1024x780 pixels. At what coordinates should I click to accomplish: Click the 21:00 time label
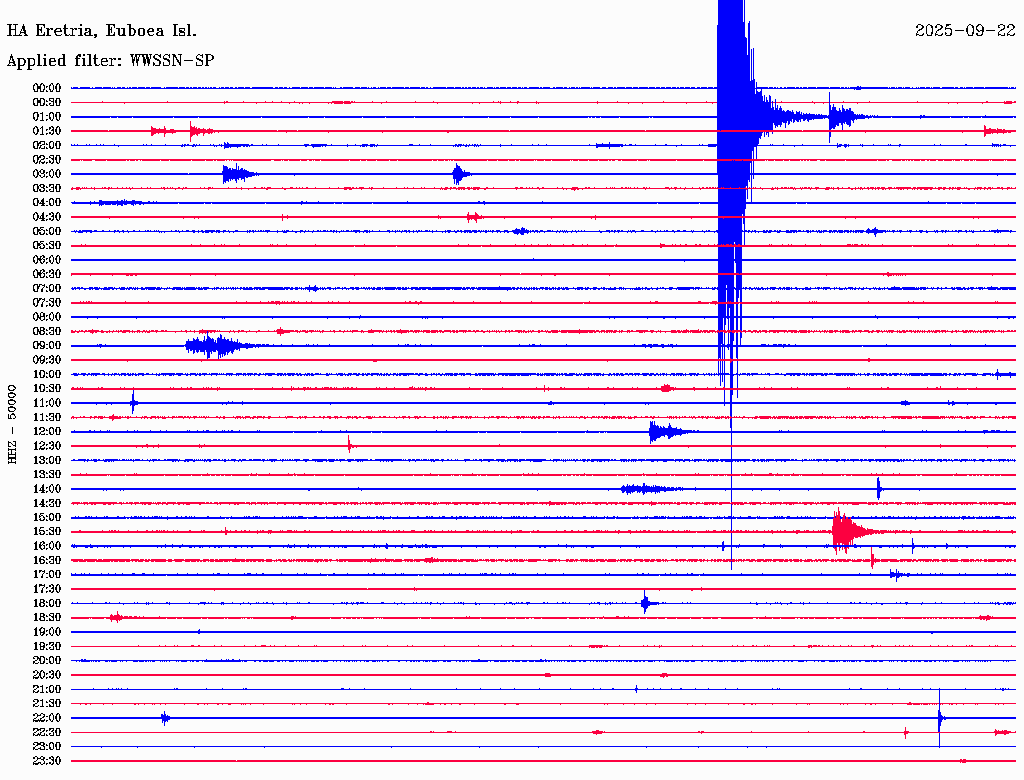click(x=47, y=689)
